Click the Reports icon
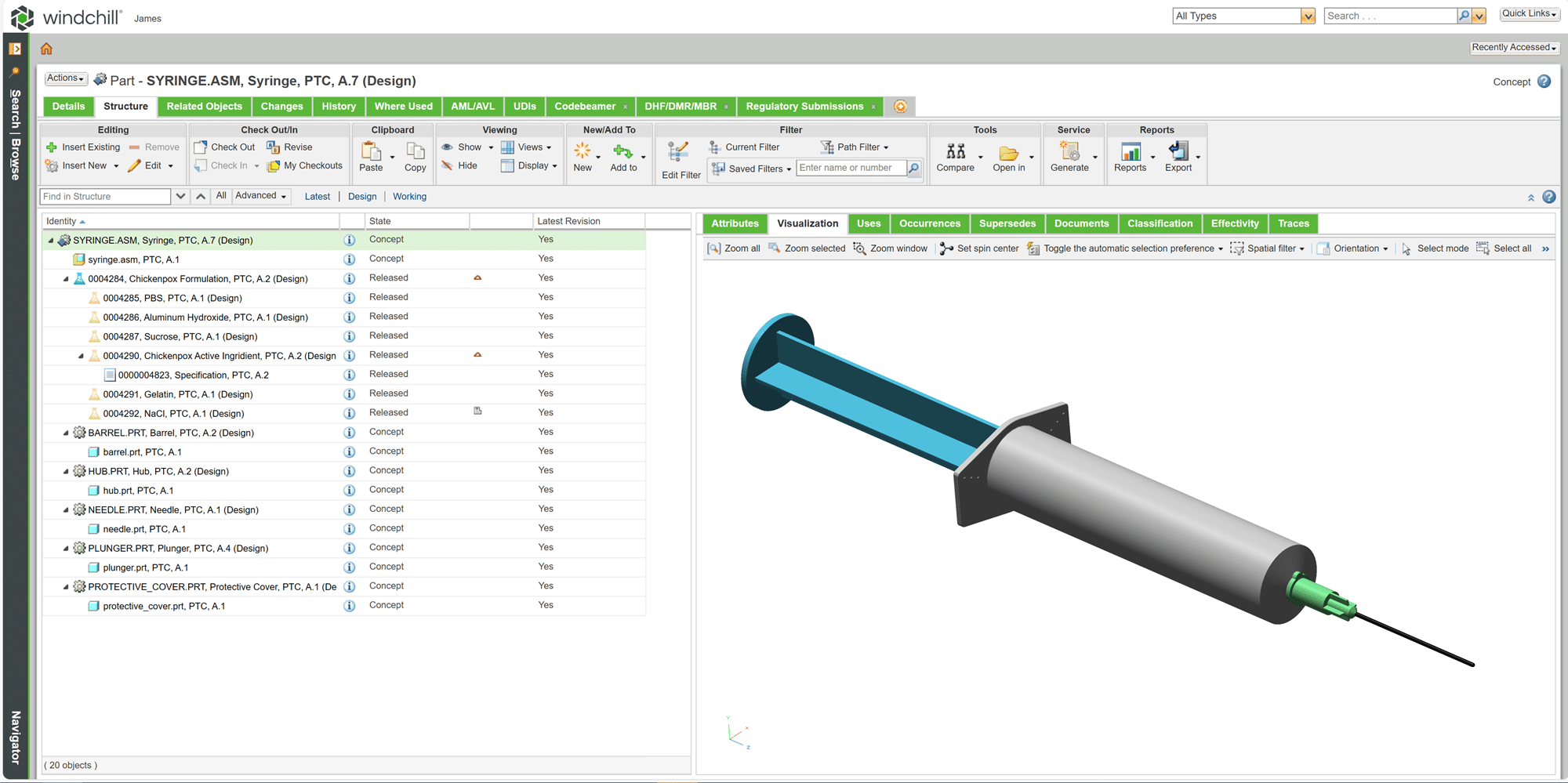 click(1131, 151)
